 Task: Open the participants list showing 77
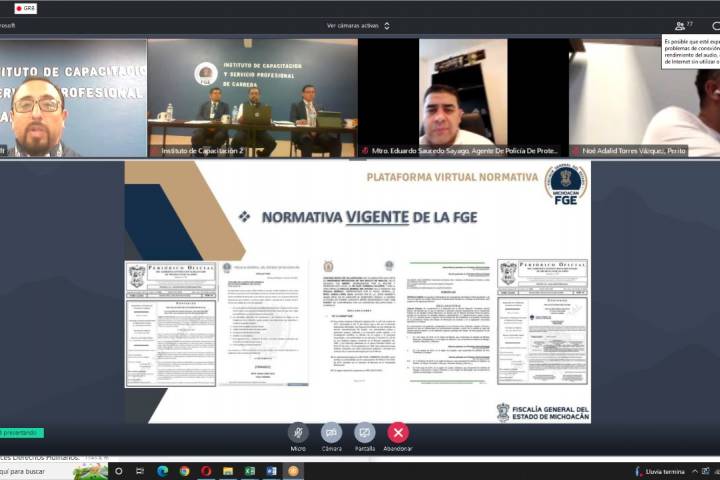684,25
